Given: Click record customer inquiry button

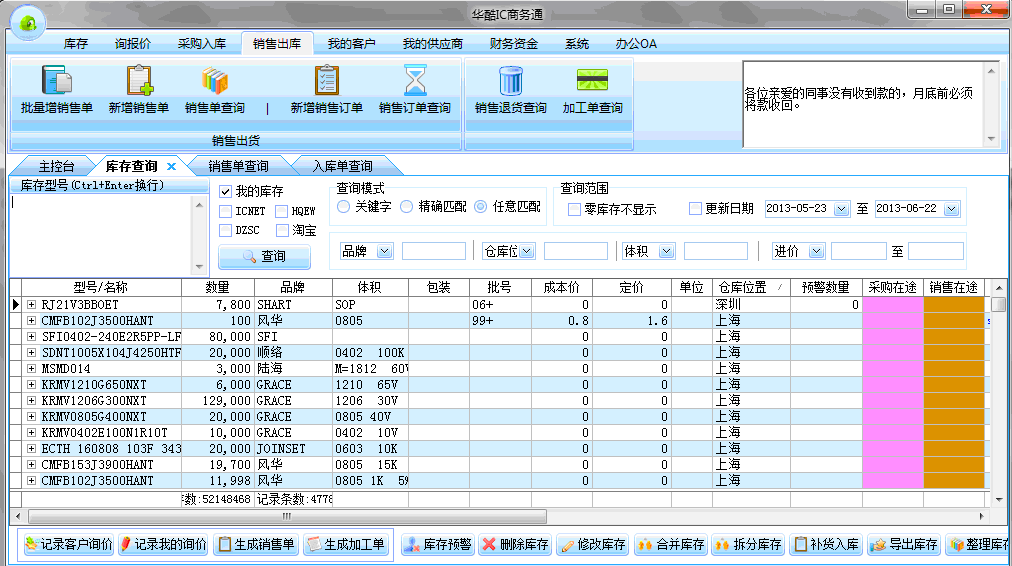Looking at the screenshot, I should (x=68, y=545).
